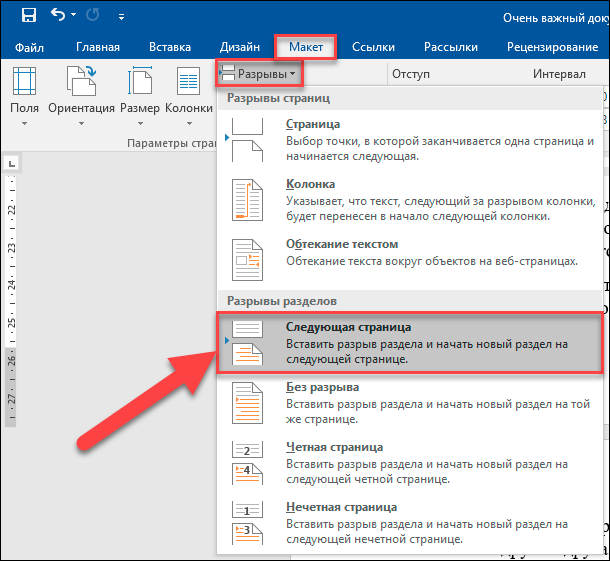Click the Ориентация page icon
The width and height of the screenshot is (610, 561).
[81, 81]
